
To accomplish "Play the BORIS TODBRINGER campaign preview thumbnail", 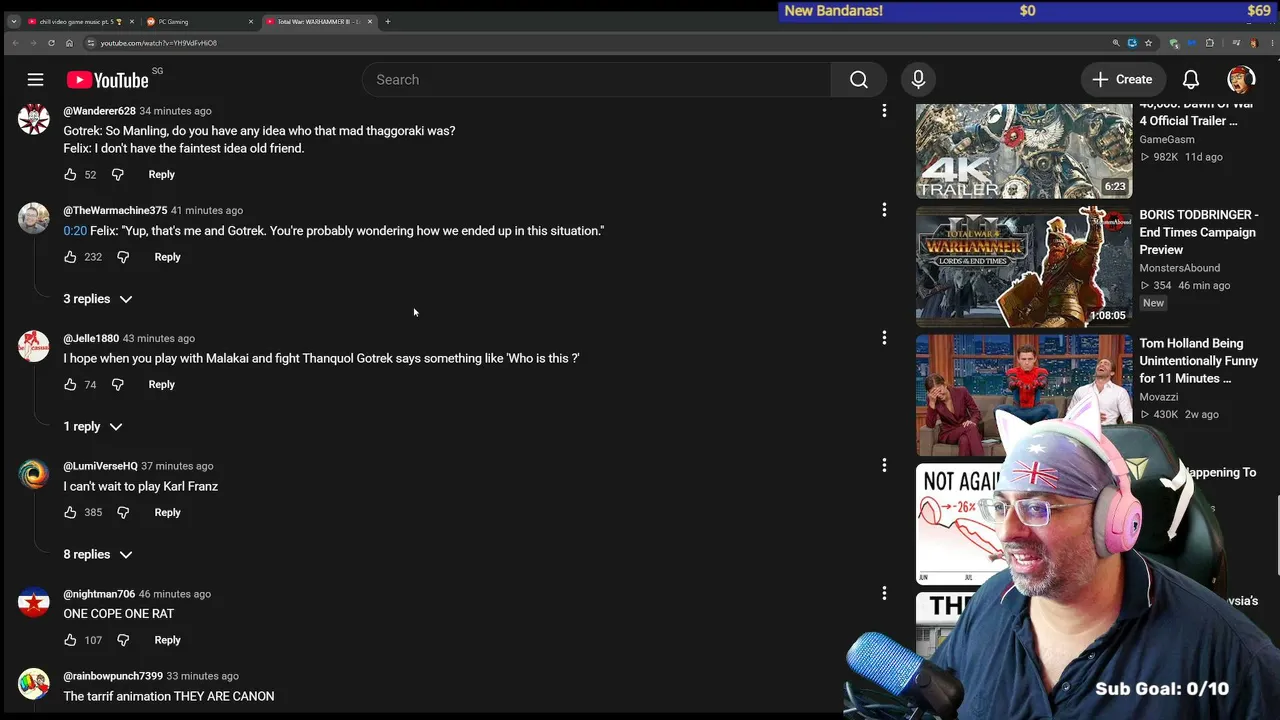I will [1024, 267].
